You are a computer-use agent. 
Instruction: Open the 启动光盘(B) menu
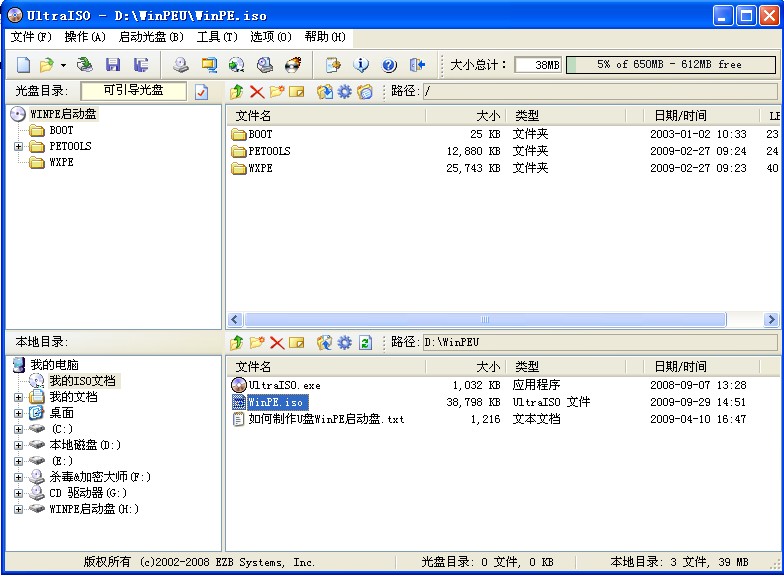tap(151, 37)
